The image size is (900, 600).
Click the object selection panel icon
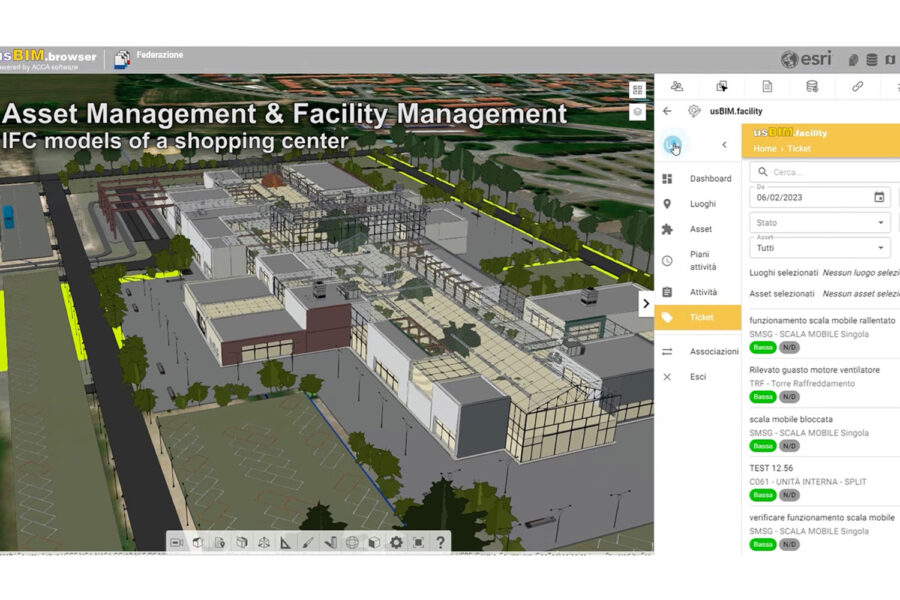pyautogui.click(x=722, y=87)
